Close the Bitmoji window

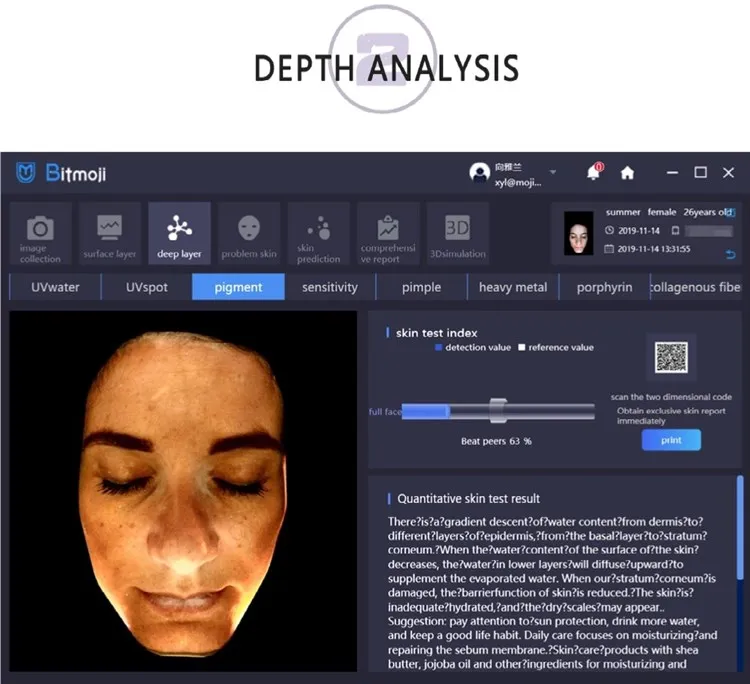pyautogui.click(x=728, y=172)
